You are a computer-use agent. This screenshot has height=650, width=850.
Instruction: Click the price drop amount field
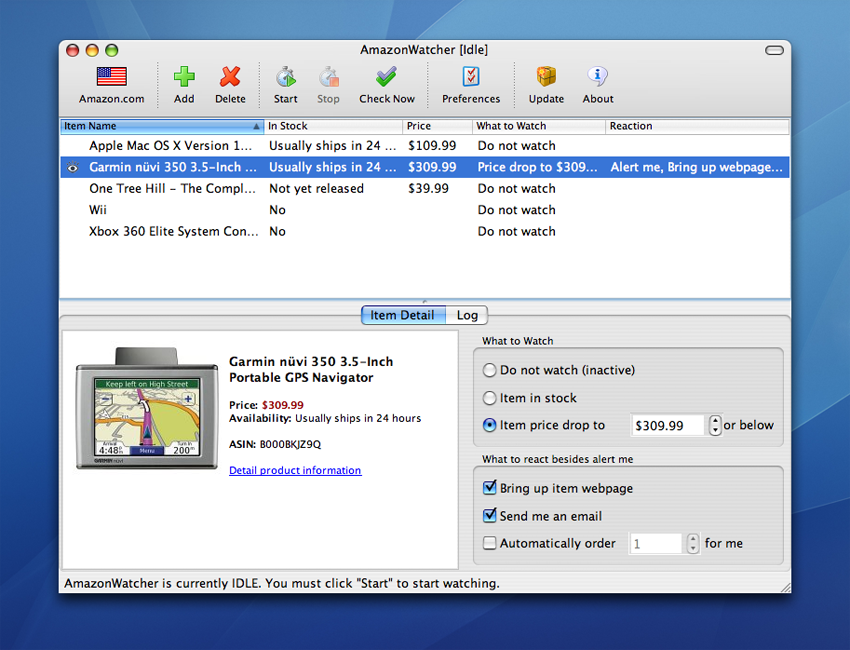(668, 426)
